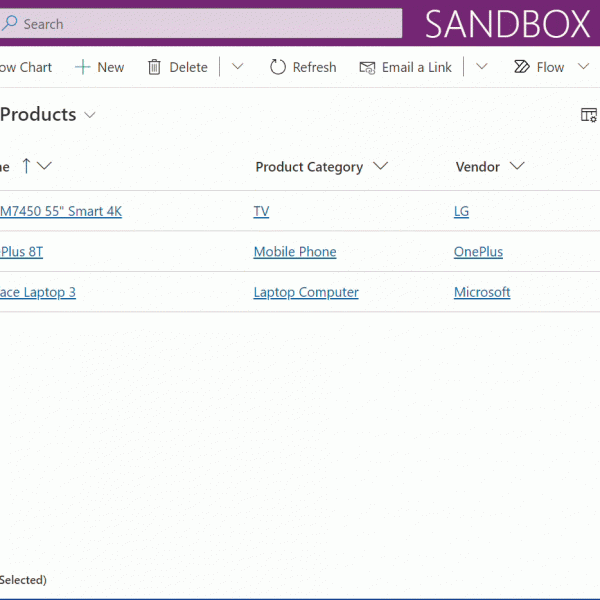
Task: Click the Refresh circular arrow icon
Action: coord(278,67)
